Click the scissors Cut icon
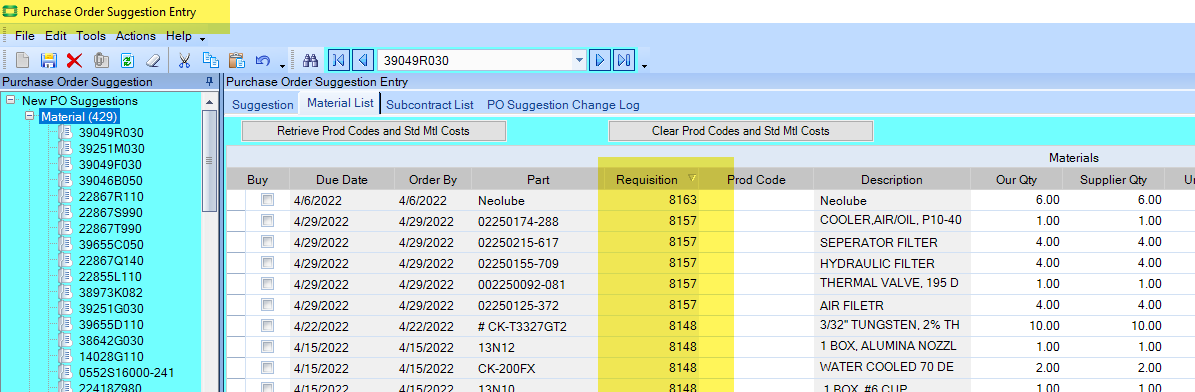 (184, 60)
